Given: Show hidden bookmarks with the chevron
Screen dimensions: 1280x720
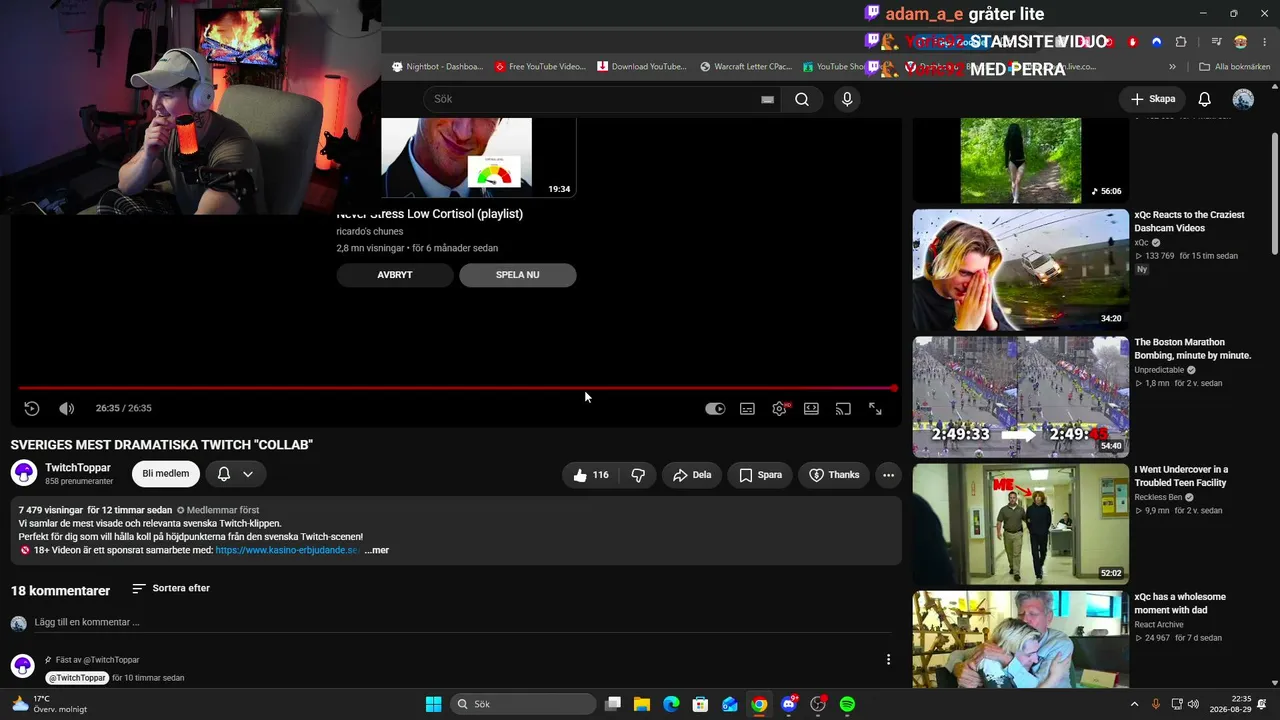Looking at the screenshot, I should click(1172, 67).
